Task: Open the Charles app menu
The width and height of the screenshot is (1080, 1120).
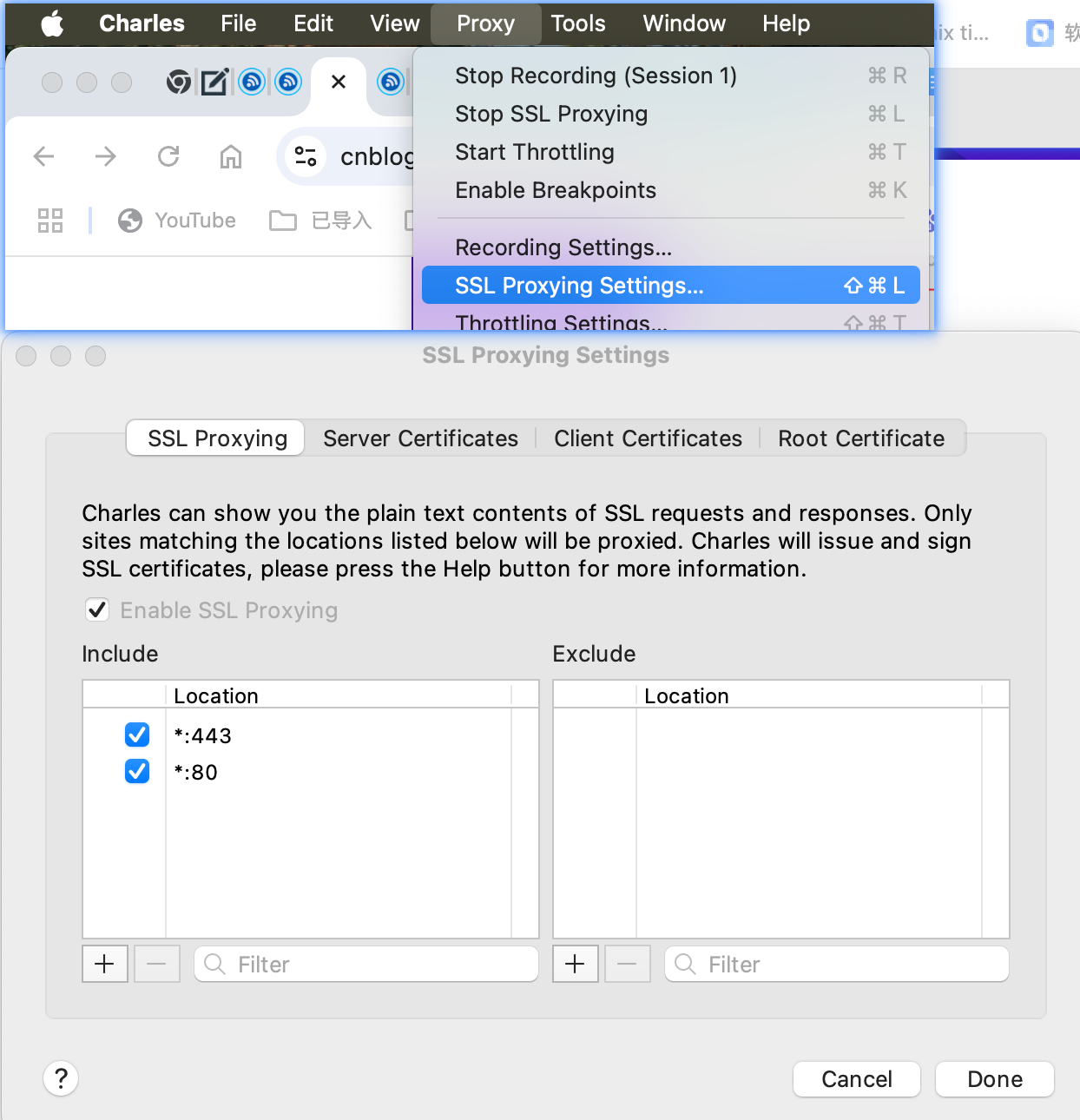Action: [142, 23]
